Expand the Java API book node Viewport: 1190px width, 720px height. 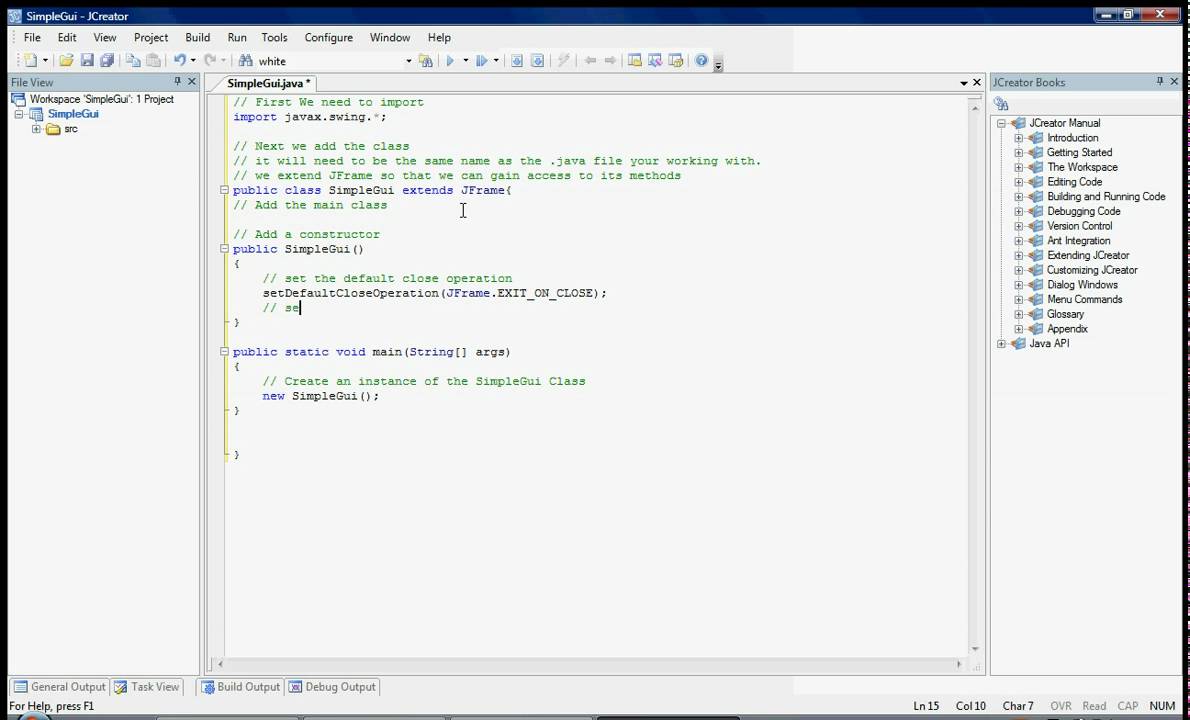click(x=1001, y=344)
